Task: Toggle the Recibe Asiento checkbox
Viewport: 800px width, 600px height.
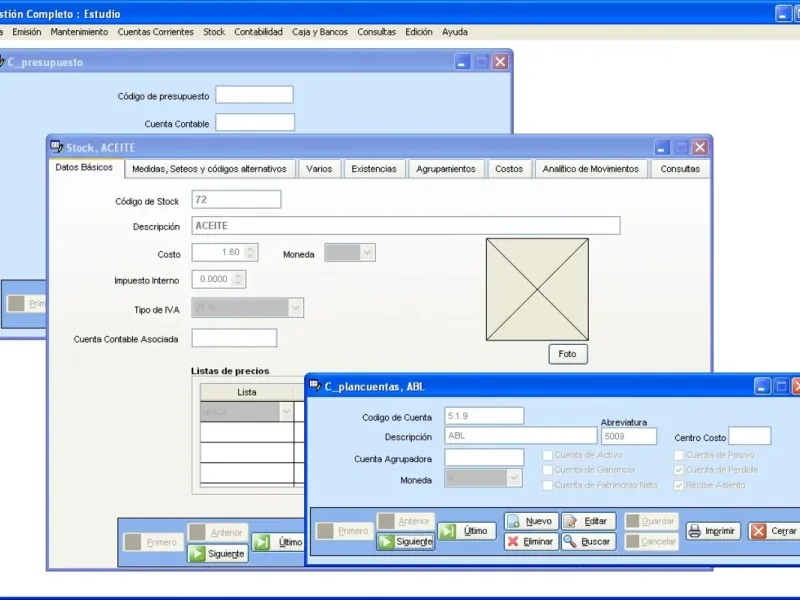Action: click(x=679, y=485)
